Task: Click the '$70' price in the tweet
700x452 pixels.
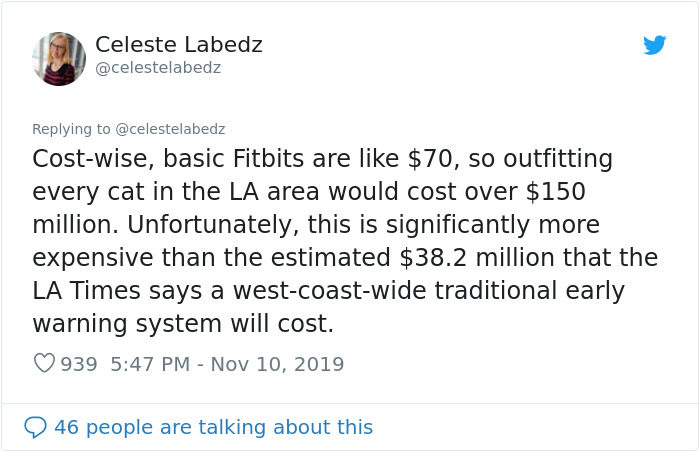Action: (x=430, y=159)
